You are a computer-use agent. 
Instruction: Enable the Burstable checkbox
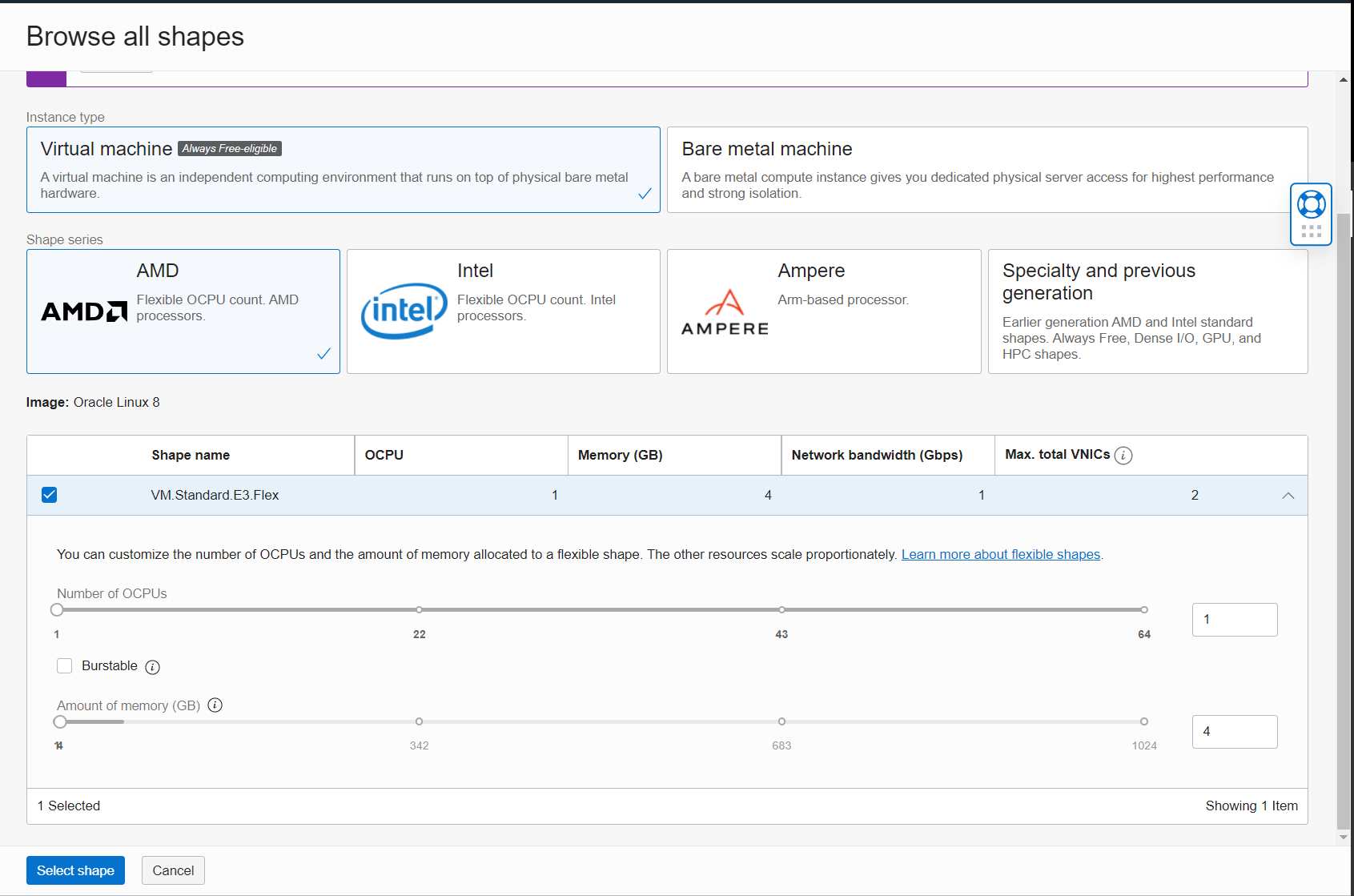(64, 665)
